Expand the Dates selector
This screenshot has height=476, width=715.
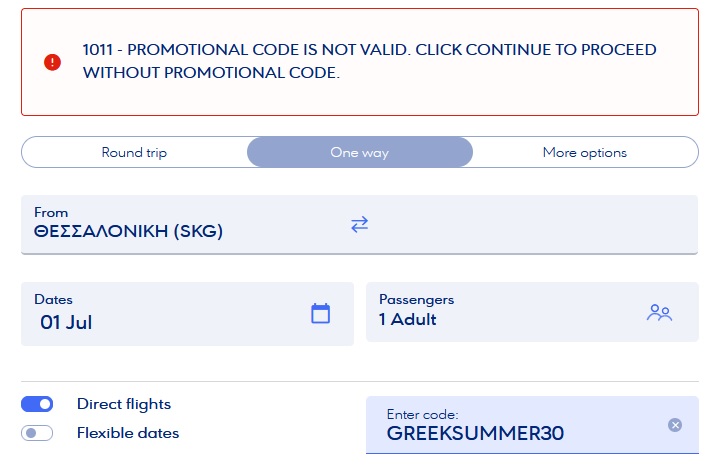[x=187, y=314]
